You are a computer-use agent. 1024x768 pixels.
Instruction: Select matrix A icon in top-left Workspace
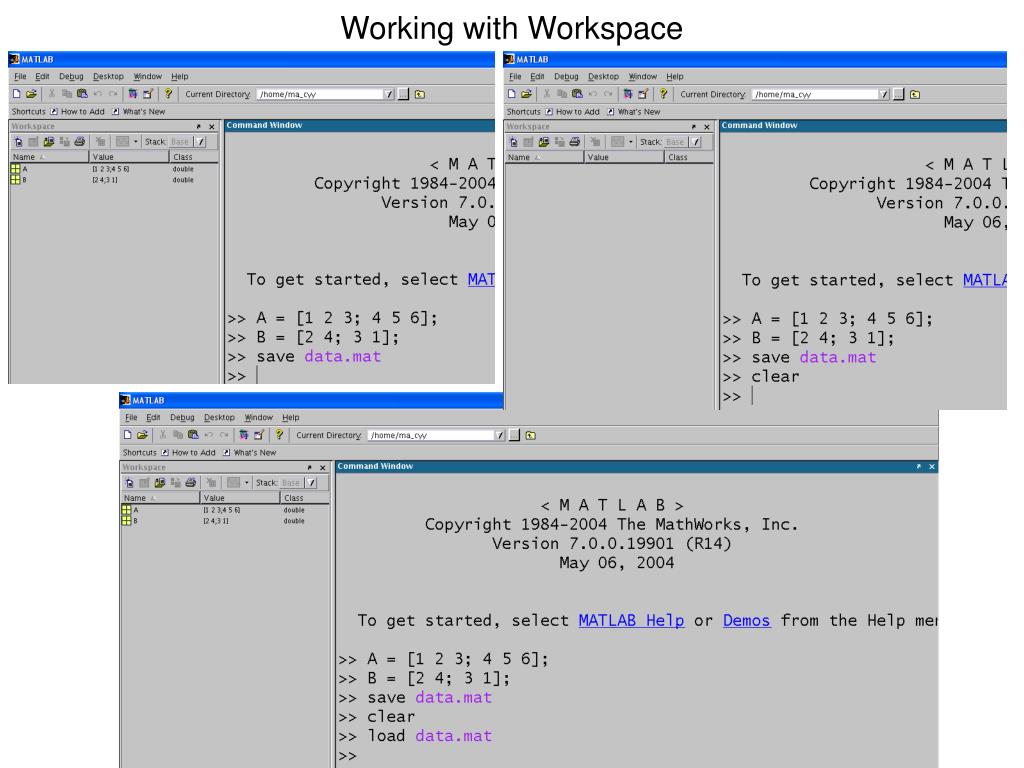pyautogui.click(x=16, y=168)
